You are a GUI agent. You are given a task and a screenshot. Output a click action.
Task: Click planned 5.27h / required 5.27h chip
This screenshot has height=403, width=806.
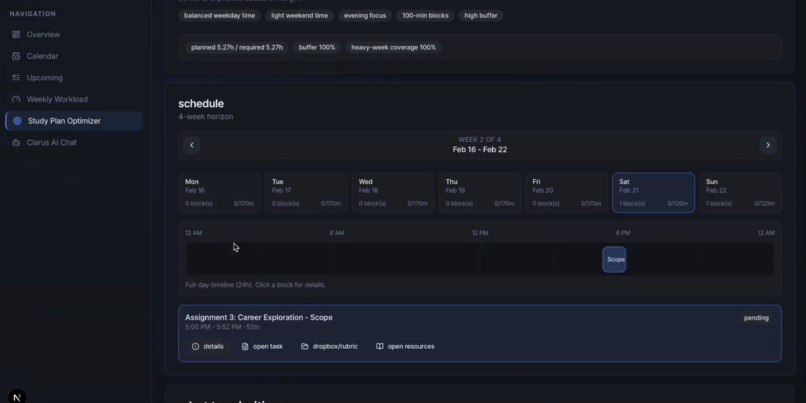point(237,47)
